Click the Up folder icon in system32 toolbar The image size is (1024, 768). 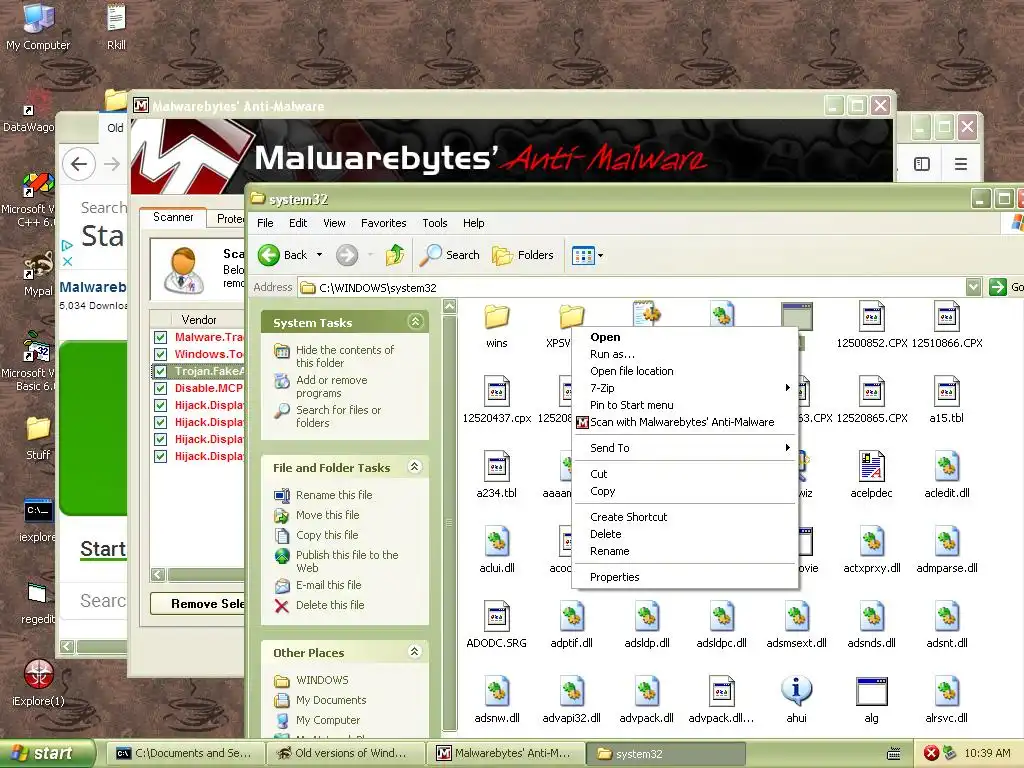[394, 255]
